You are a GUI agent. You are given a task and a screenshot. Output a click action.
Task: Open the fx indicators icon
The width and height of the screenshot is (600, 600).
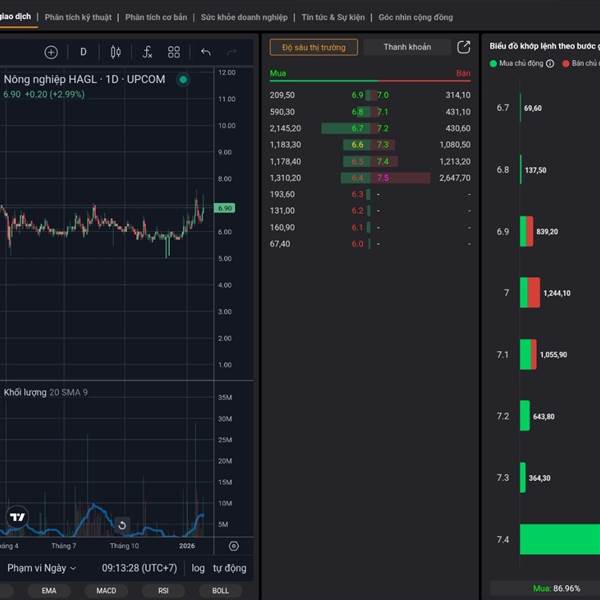click(147, 52)
